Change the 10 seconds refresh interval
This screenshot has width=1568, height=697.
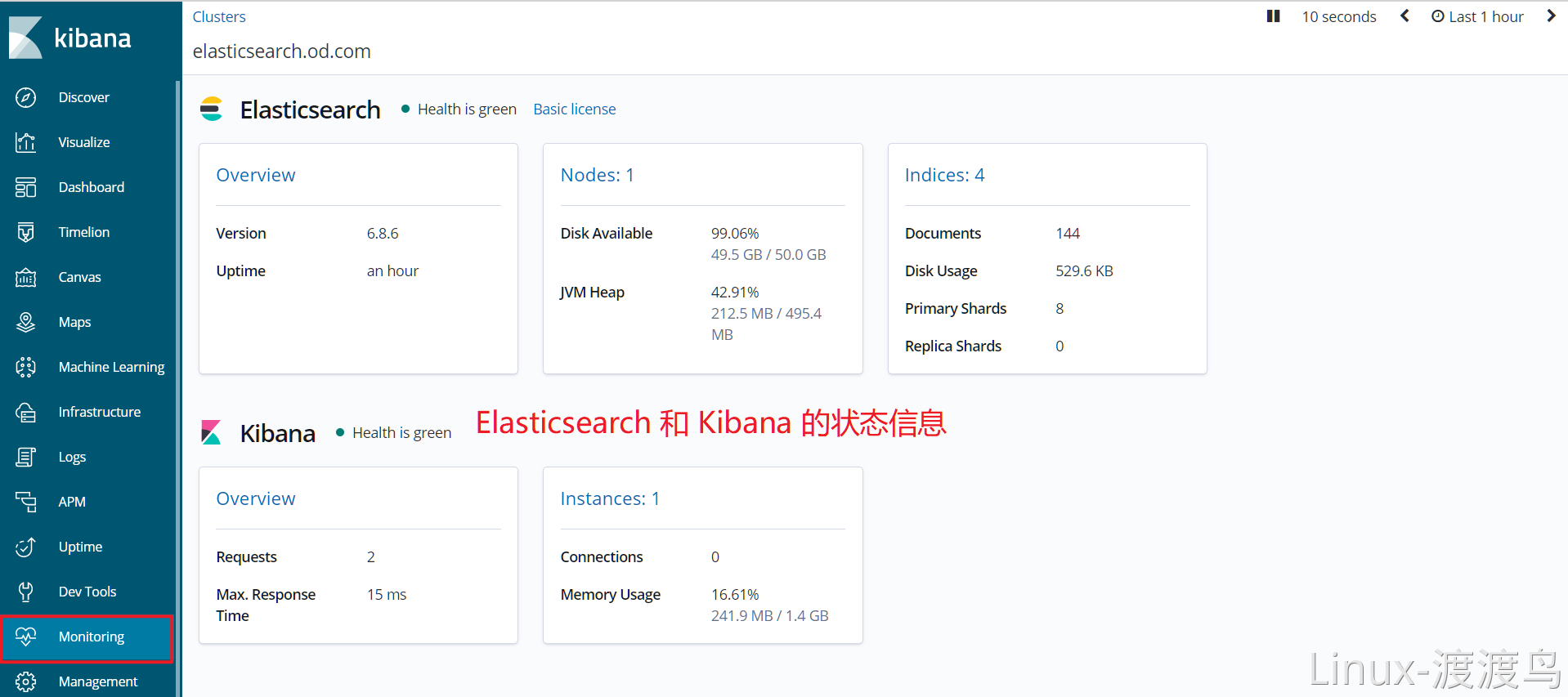tap(1339, 16)
